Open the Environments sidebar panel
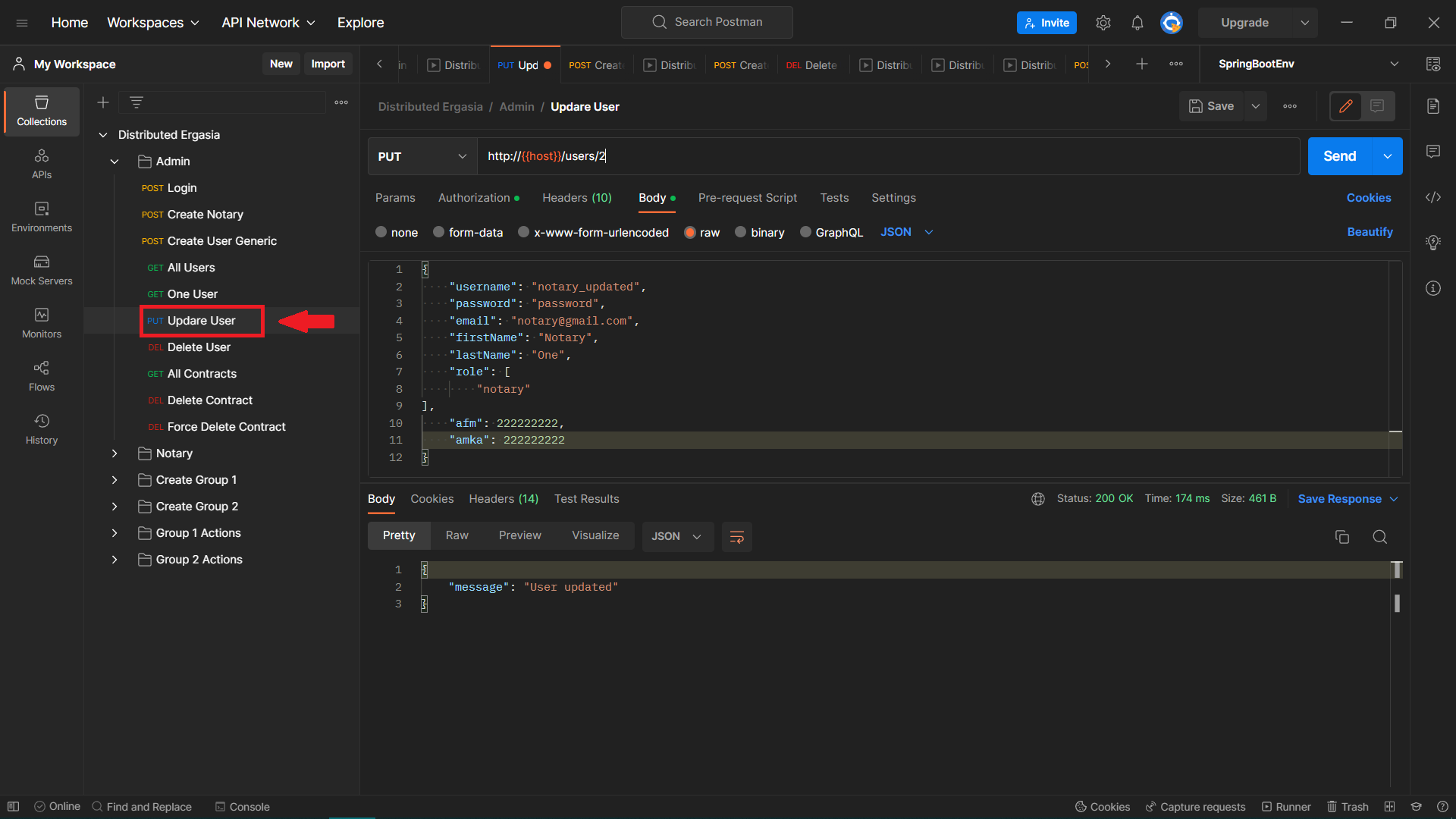 (42, 218)
